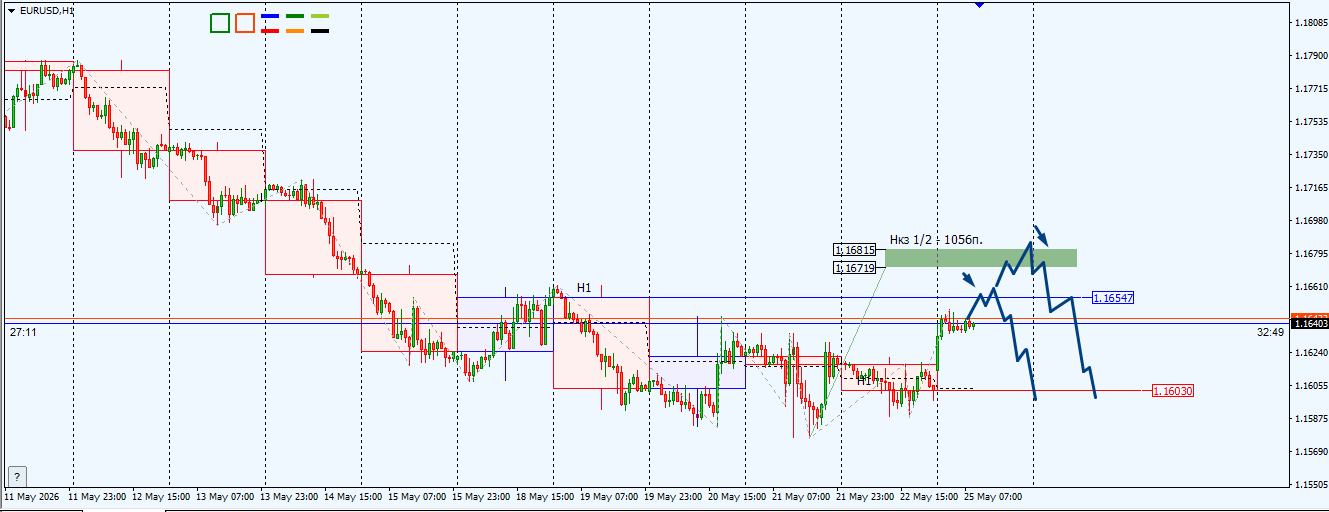Click the '14 May 15:00' time axis label
The width and height of the screenshot is (1329, 512).
point(354,496)
